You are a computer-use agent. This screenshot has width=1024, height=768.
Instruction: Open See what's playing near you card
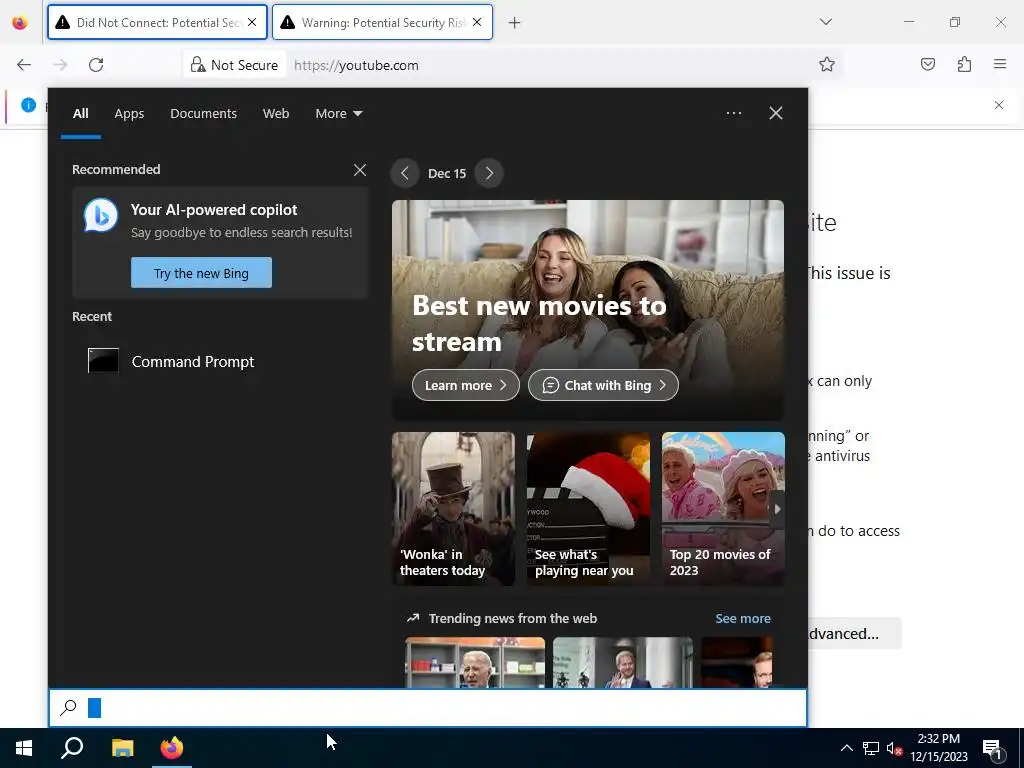[588, 509]
